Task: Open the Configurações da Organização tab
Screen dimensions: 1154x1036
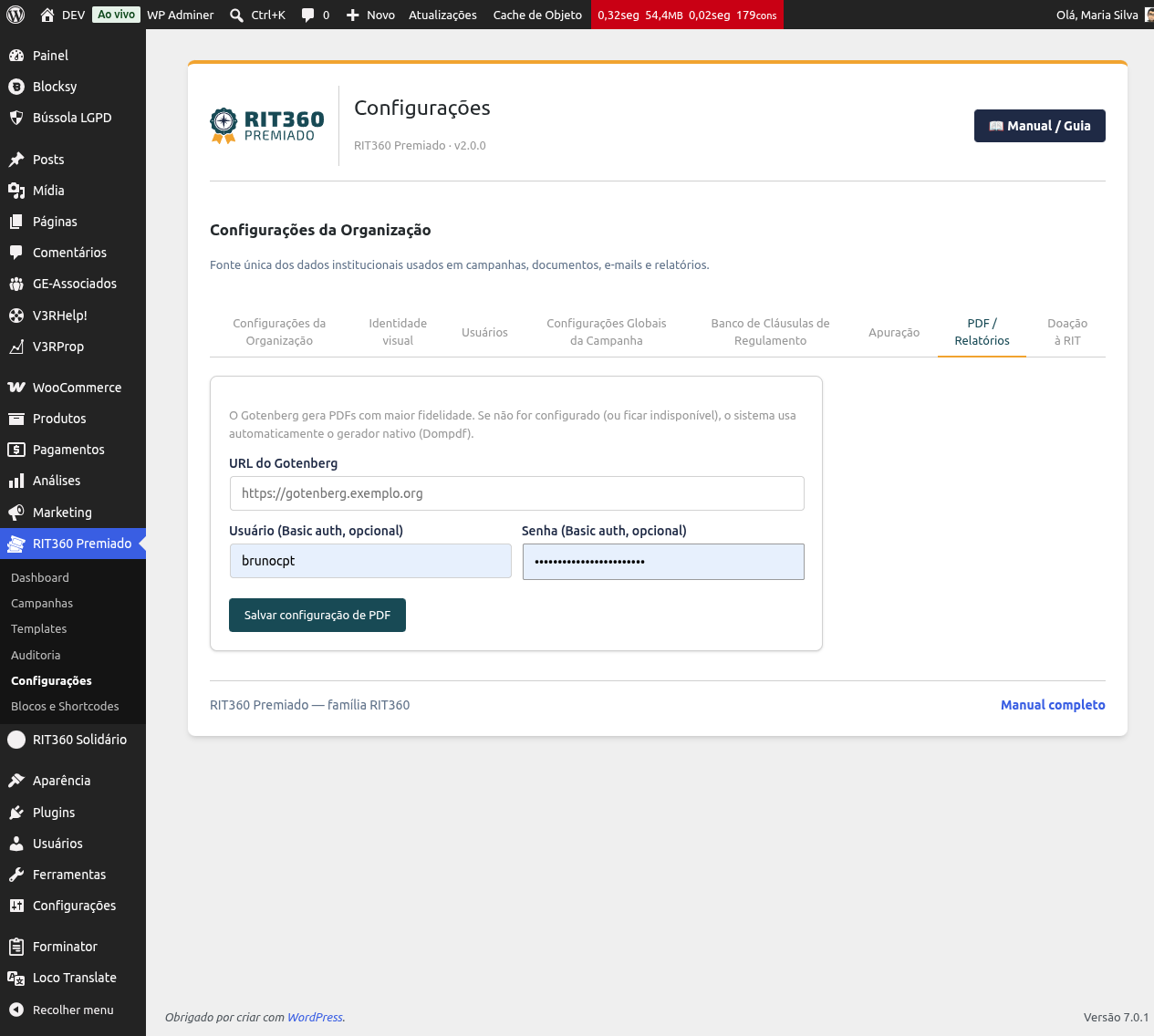Action: tap(279, 332)
